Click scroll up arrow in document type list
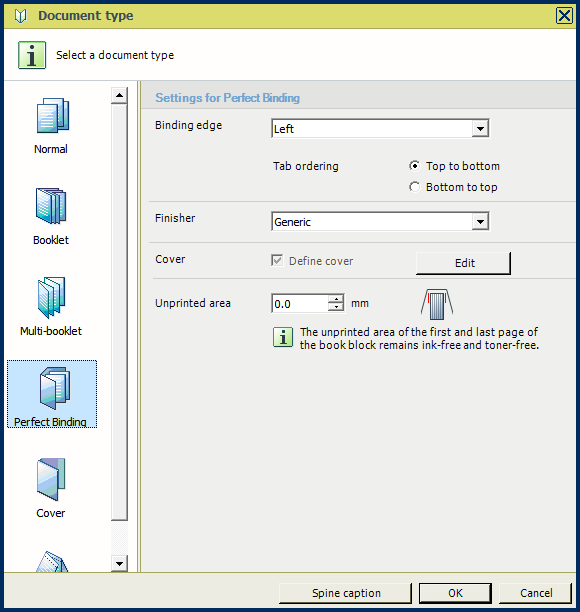580x612 pixels. pyautogui.click(x=119, y=95)
